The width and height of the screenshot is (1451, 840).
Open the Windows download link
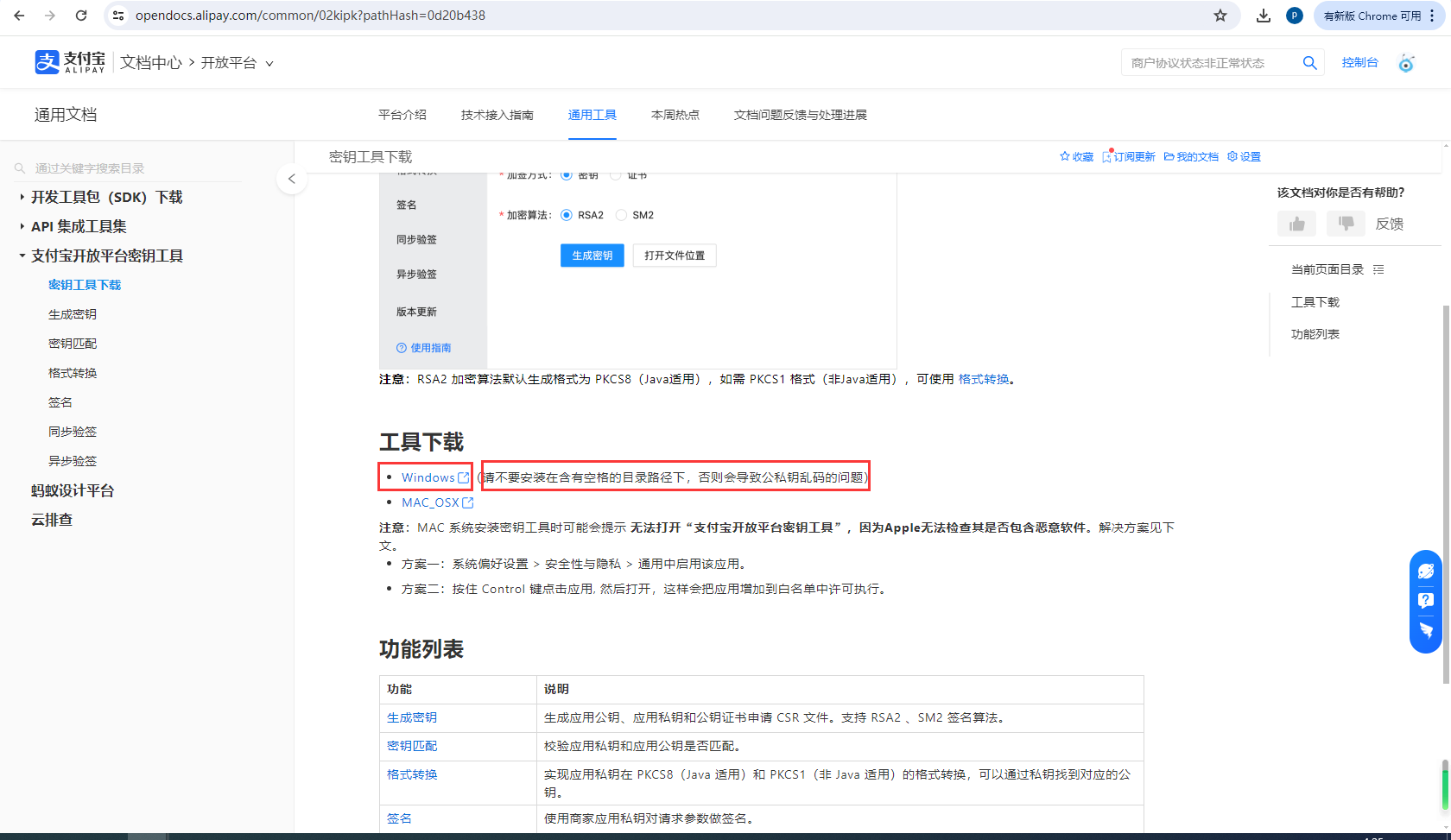point(435,477)
